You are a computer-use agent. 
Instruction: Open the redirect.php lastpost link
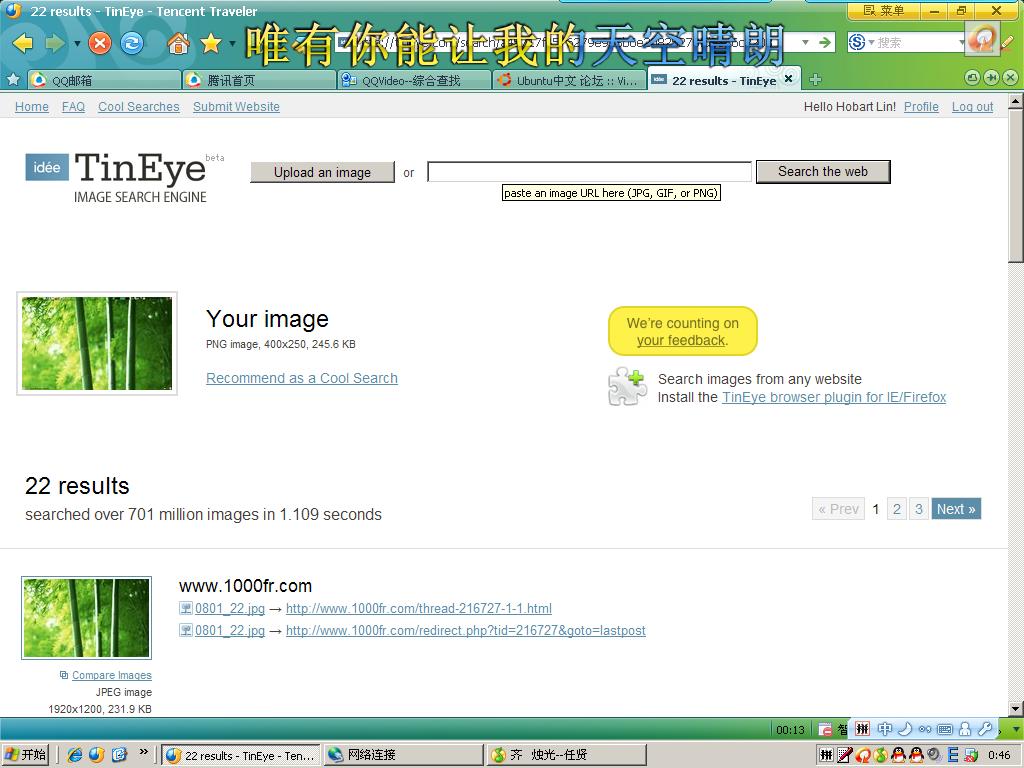point(466,630)
